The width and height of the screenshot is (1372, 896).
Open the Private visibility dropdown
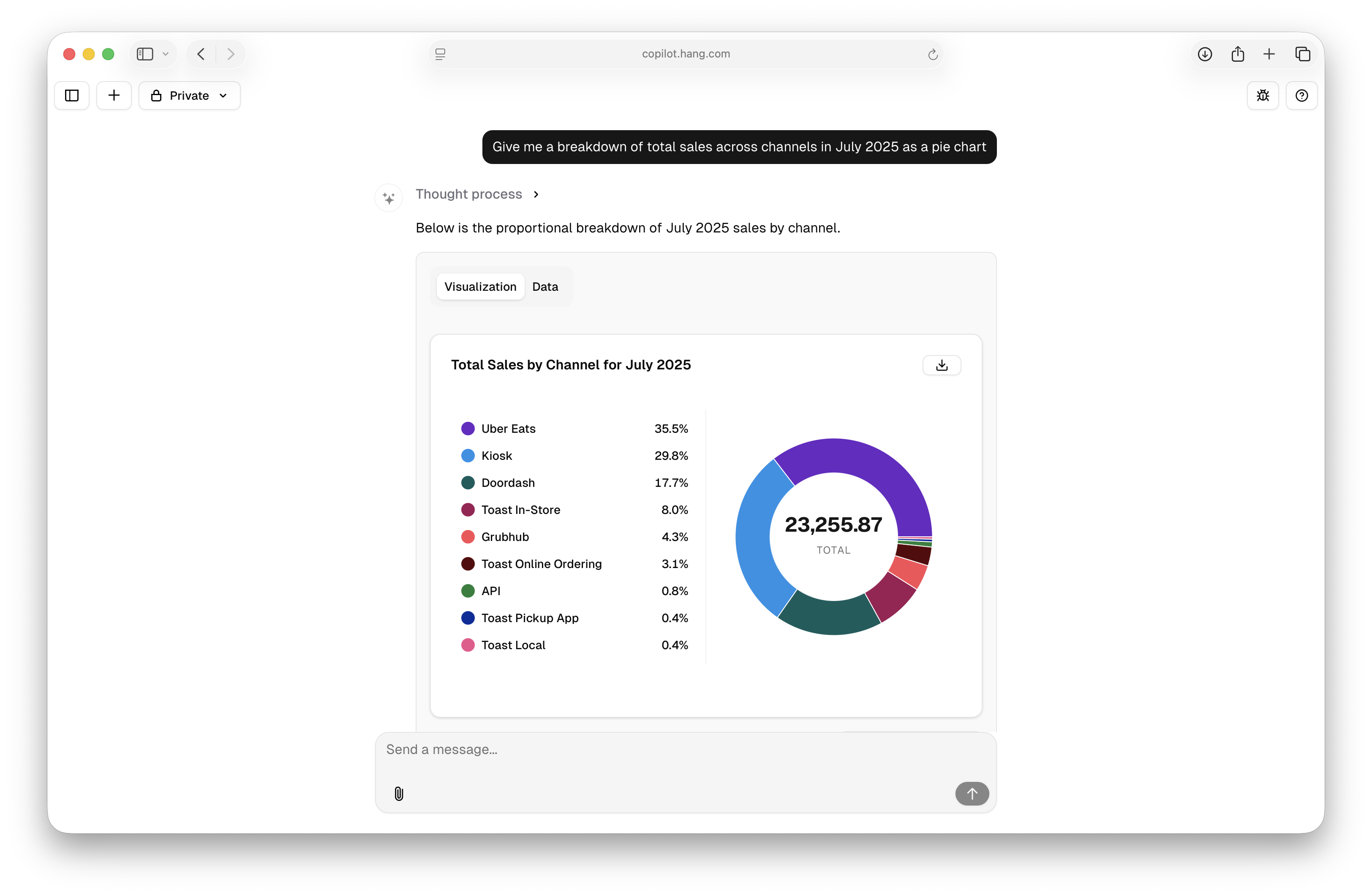[189, 96]
